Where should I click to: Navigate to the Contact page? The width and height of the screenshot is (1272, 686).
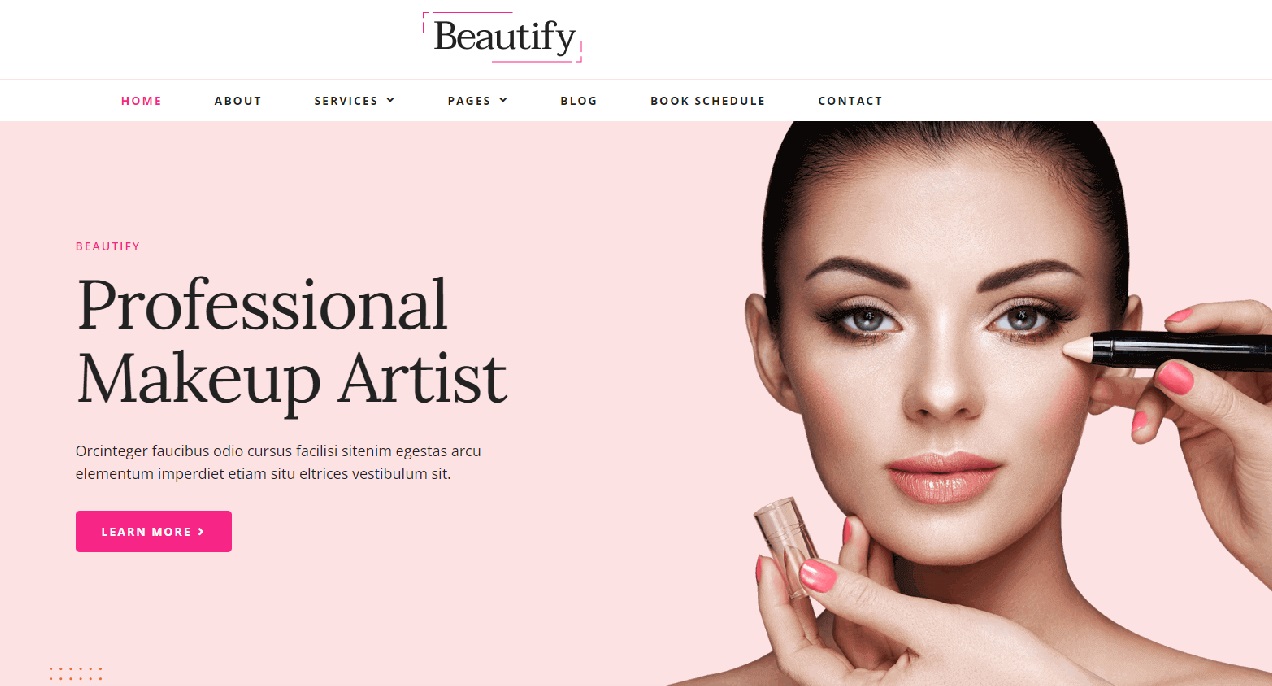(850, 101)
